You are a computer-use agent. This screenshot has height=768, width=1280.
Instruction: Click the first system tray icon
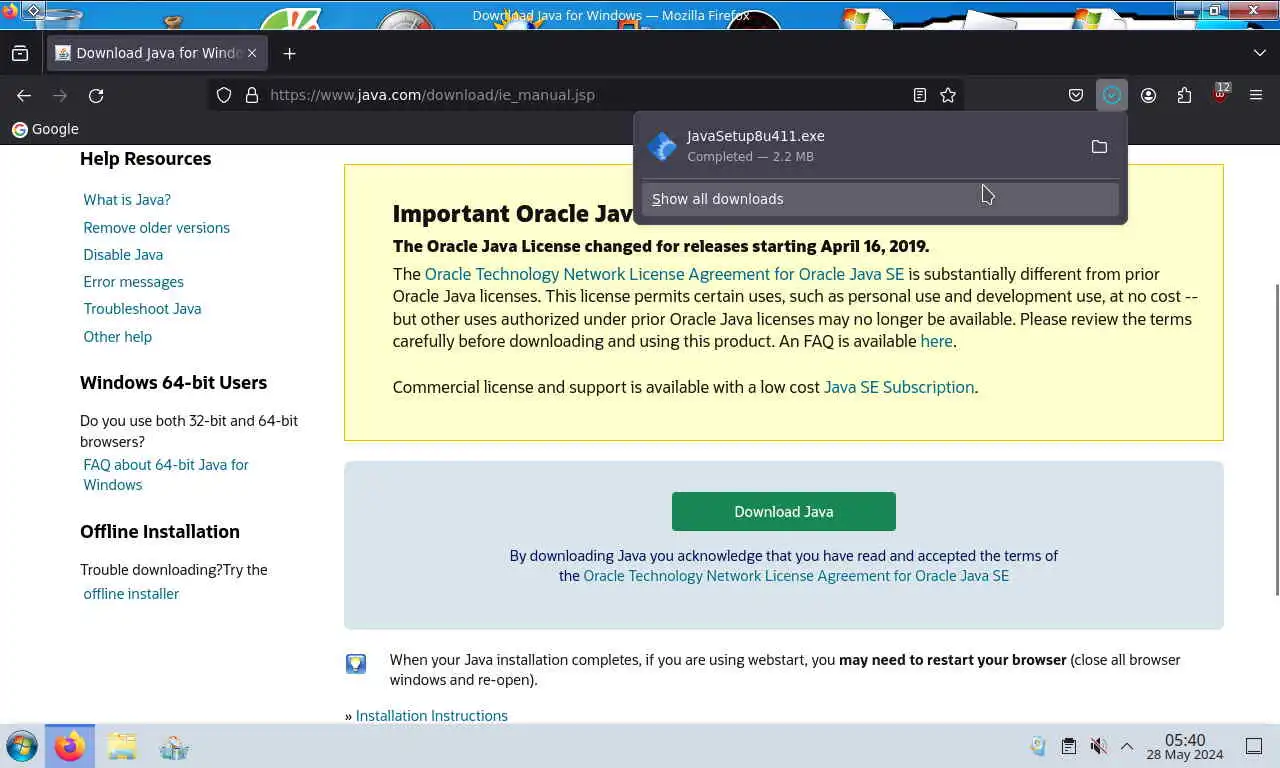(1038, 746)
